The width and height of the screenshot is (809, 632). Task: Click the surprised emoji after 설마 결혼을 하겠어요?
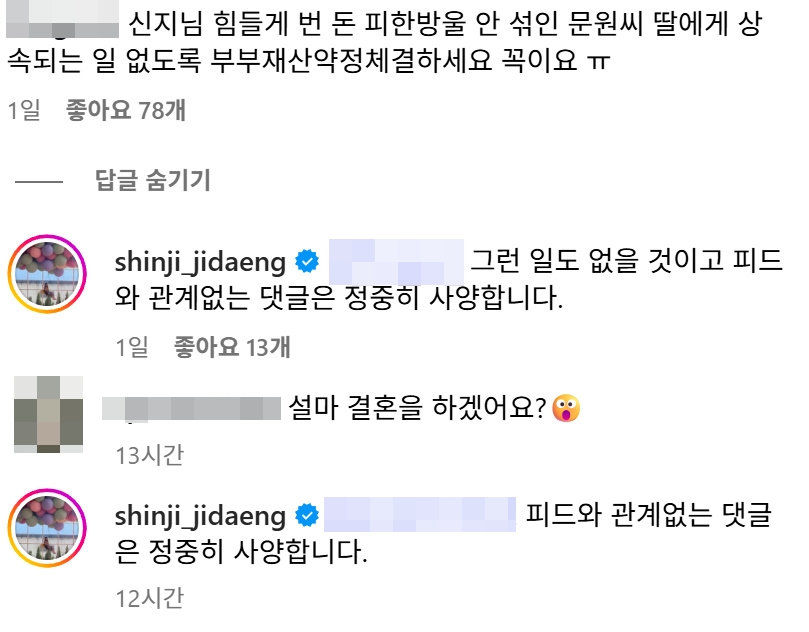(x=566, y=408)
